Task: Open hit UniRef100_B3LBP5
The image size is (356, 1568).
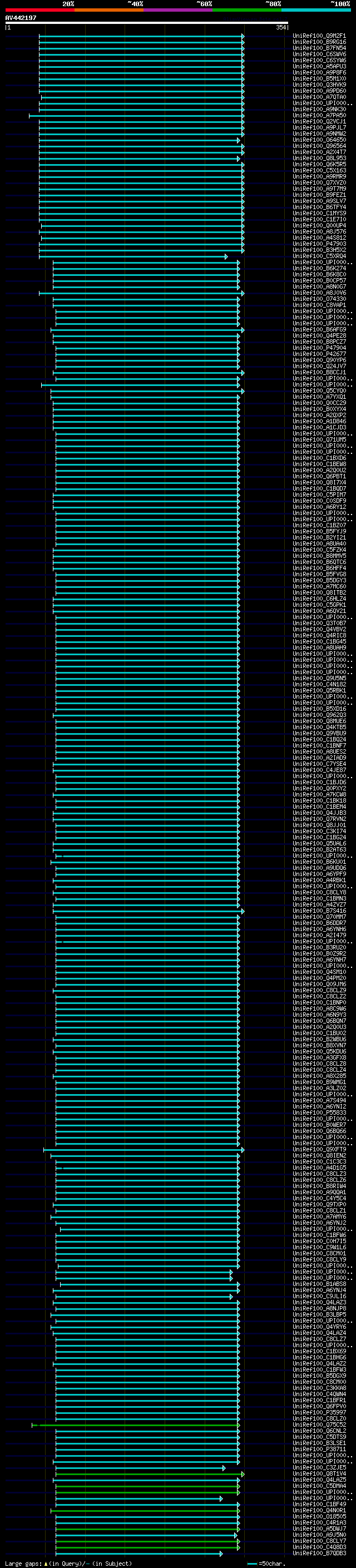Action: (x=319, y=1314)
